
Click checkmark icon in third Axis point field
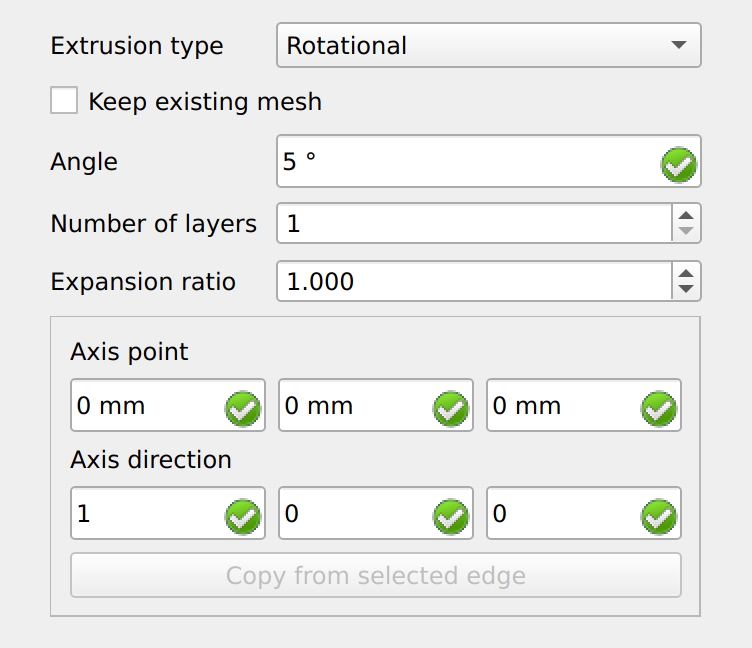click(x=659, y=409)
